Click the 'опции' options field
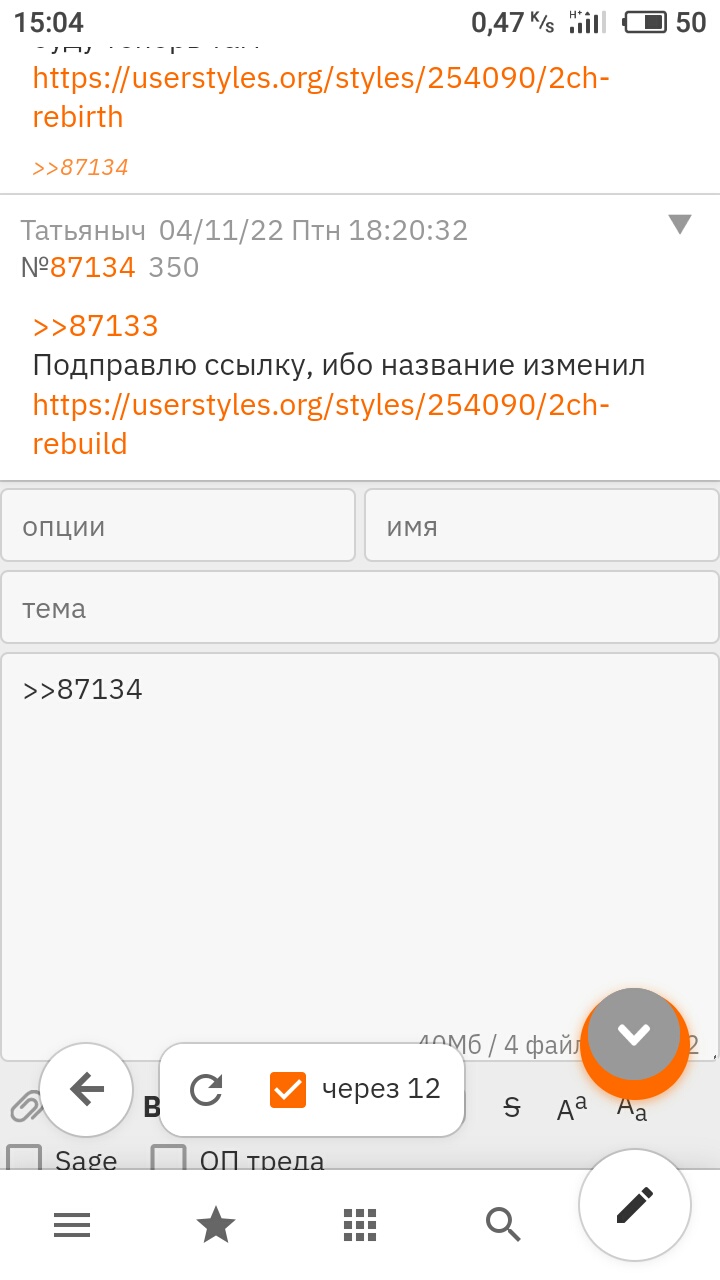The image size is (720, 1280). tap(178, 526)
